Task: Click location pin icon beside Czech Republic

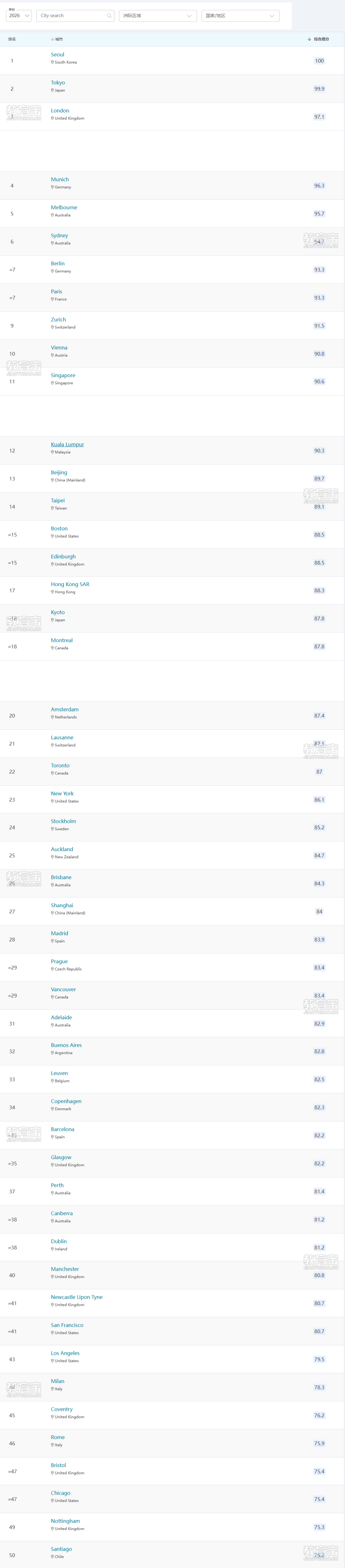Action: (x=52, y=969)
